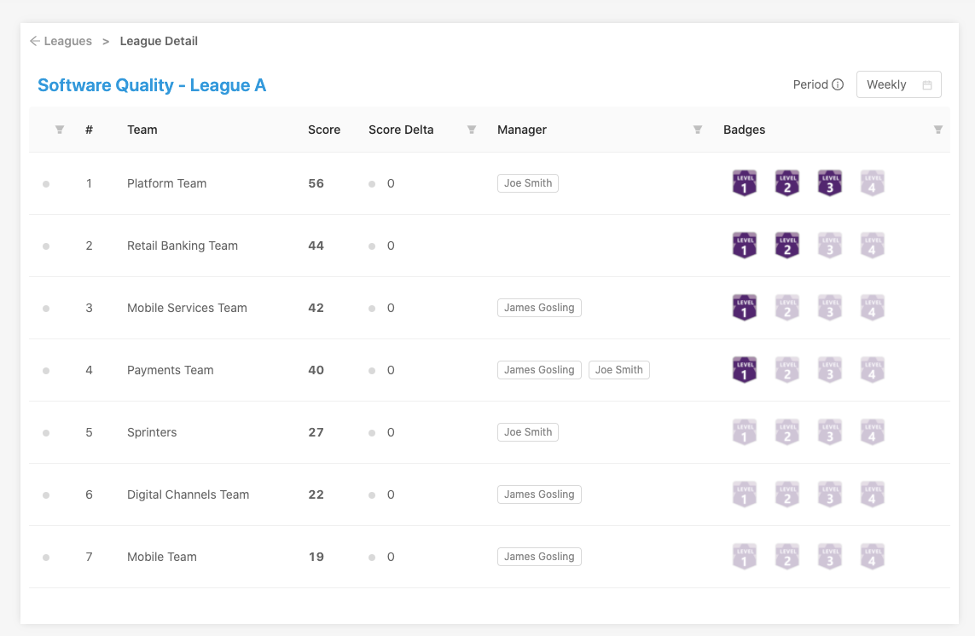Open the Weekly period dropdown
Screen dimensions: 977x637
pyautogui.click(x=898, y=85)
